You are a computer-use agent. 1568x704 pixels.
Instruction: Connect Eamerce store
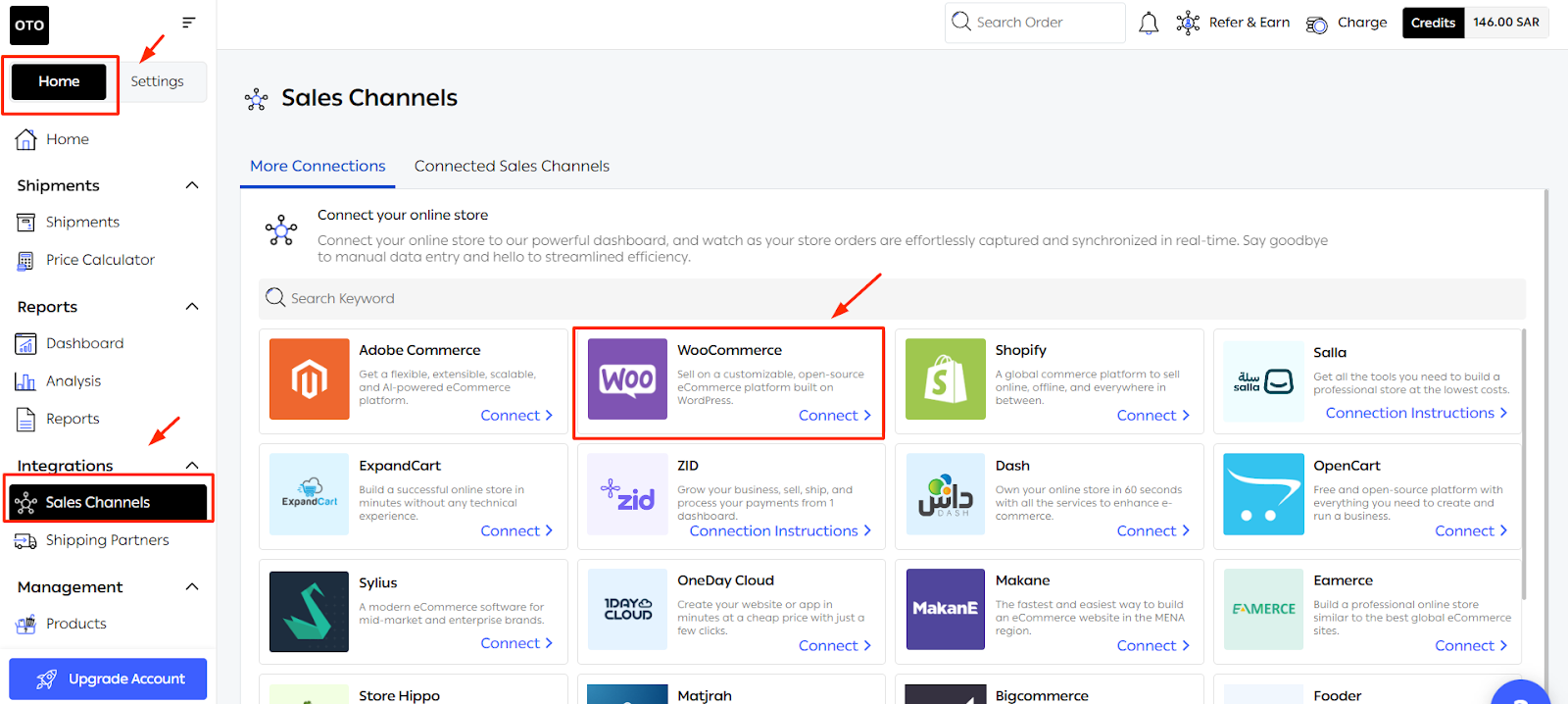coord(1471,645)
